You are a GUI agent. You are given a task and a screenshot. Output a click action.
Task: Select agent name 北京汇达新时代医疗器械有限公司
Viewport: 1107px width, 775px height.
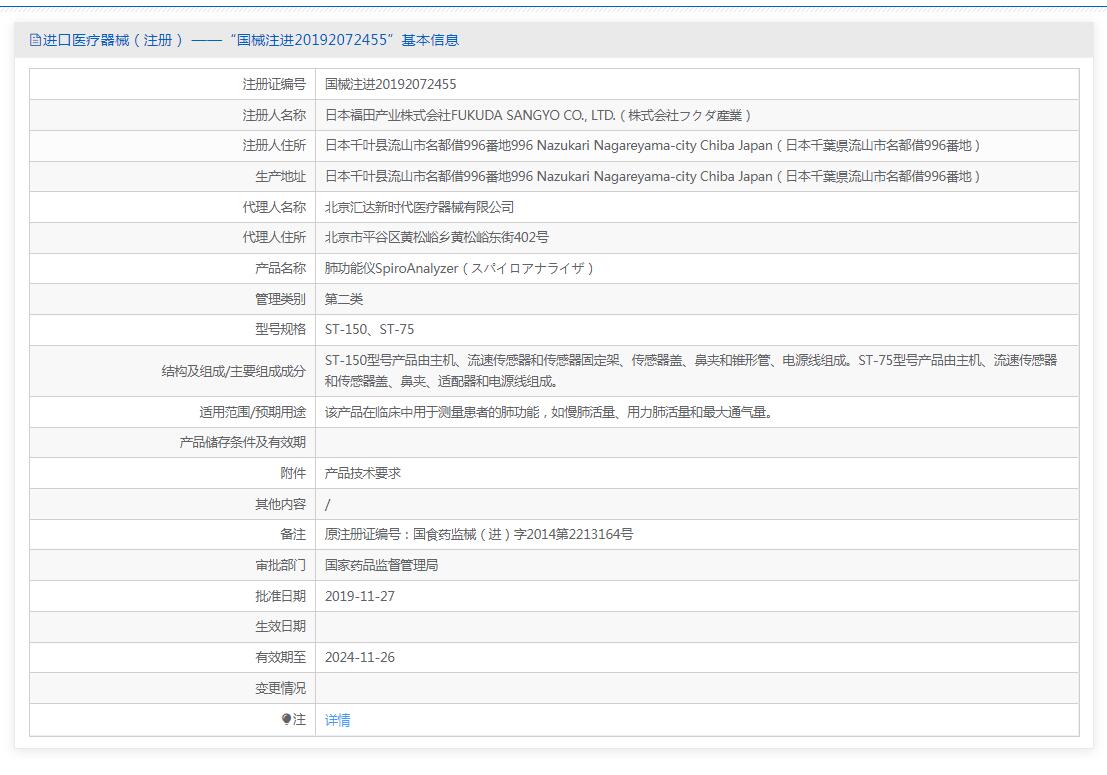(x=419, y=207)
